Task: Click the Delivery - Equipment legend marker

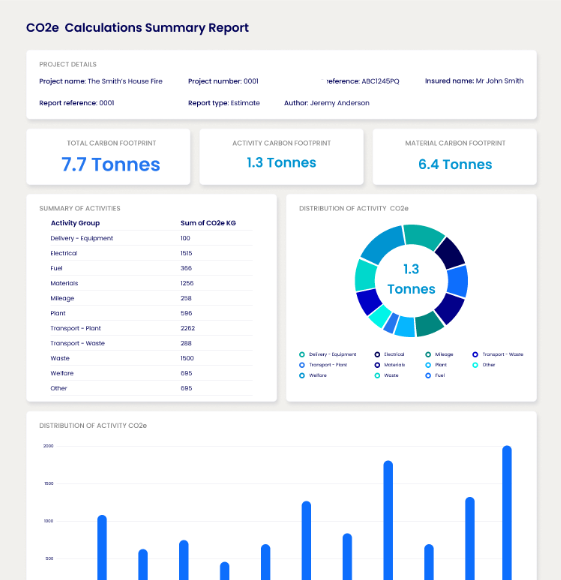Action: point(302,354)
